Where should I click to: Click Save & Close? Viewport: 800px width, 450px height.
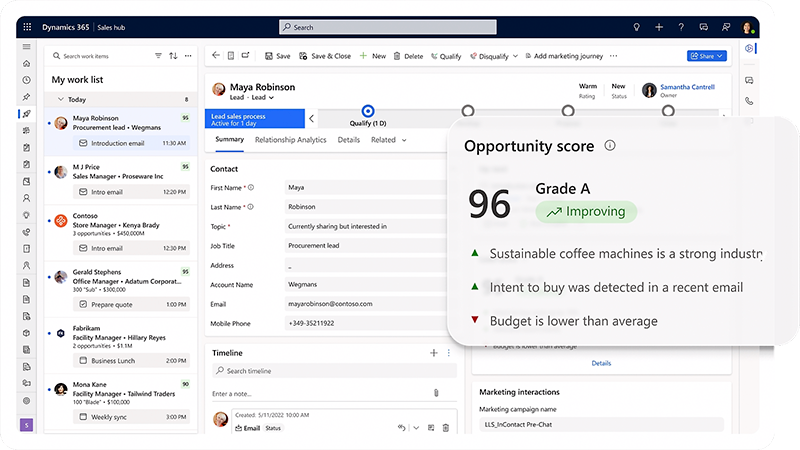tap(325, 56)
